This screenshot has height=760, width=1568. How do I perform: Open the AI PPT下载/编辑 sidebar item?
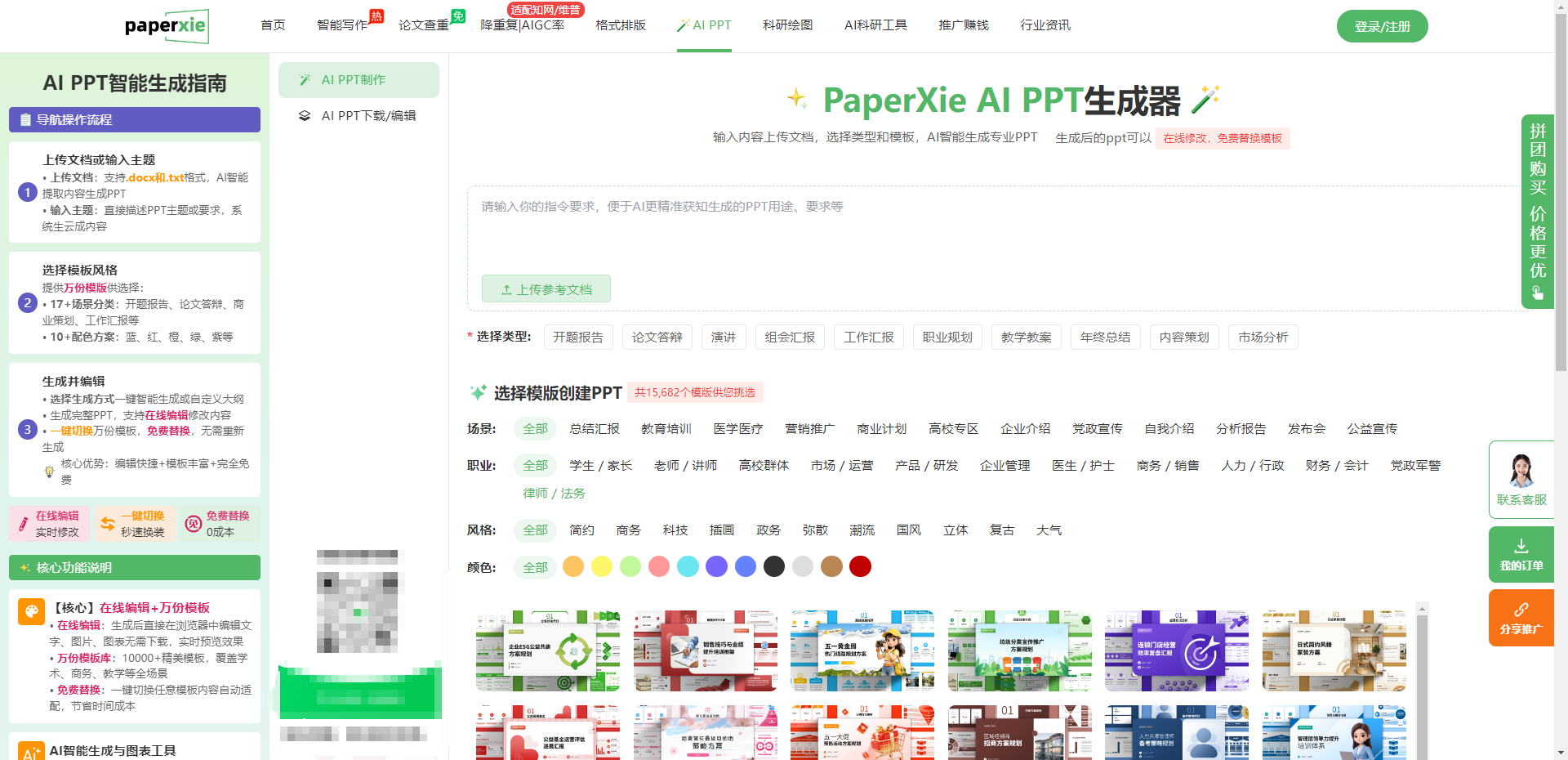click(x=359, y=116)
